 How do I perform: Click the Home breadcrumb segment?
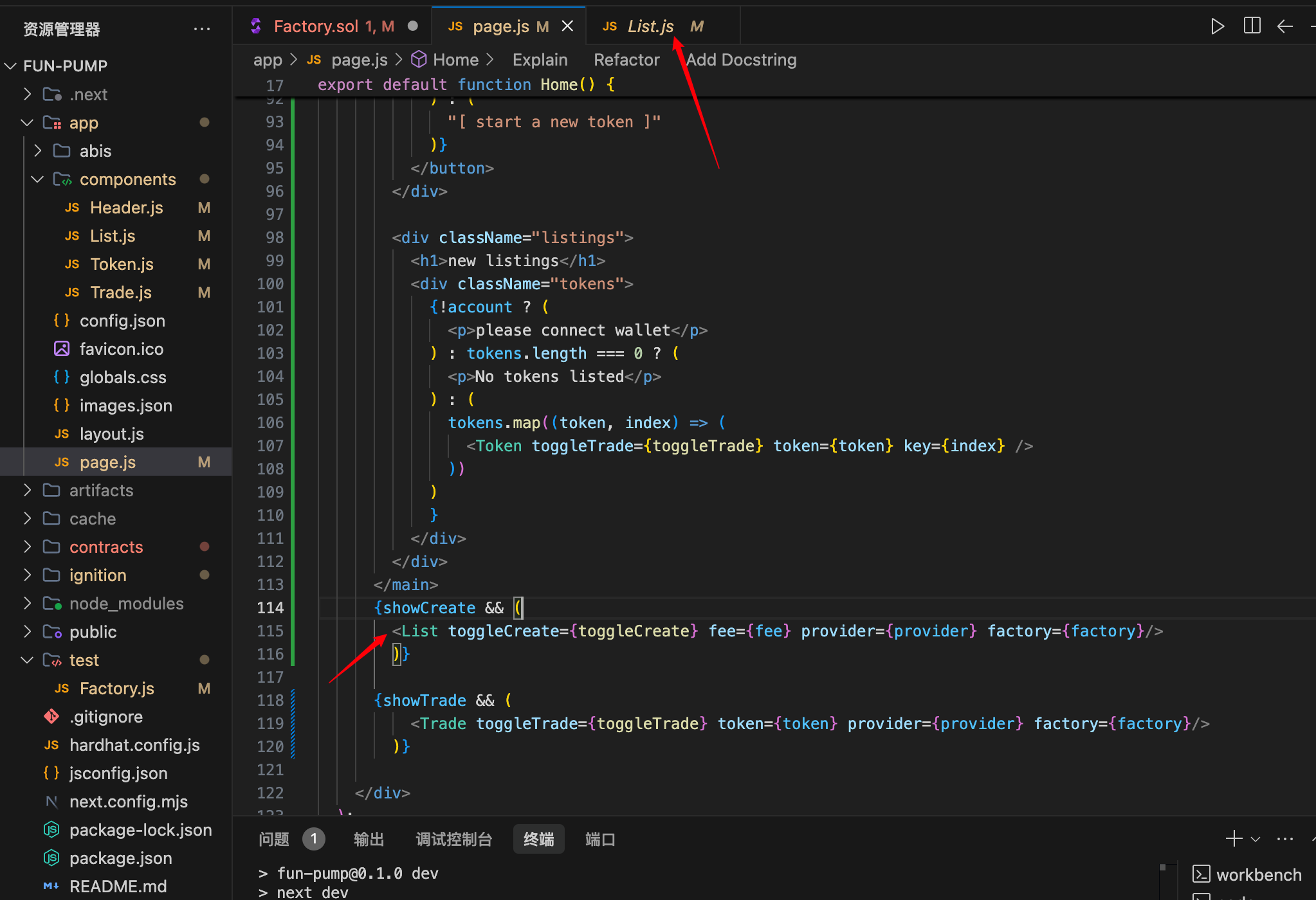pyautogui.click(x=456, y=60)
